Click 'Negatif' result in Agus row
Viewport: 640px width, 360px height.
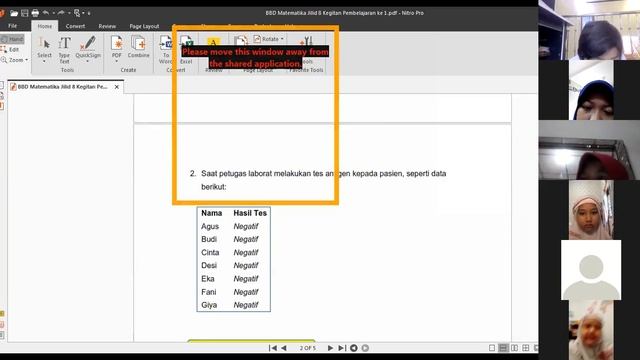click(246, 226)
